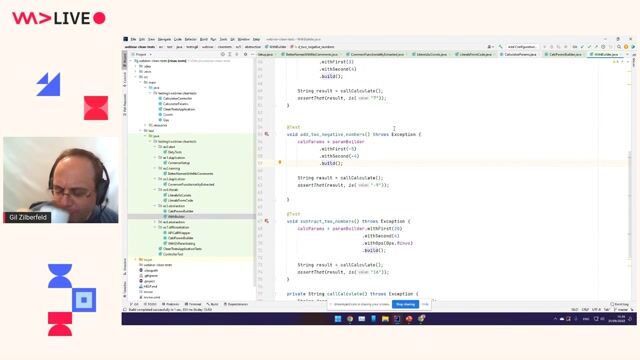Switch to LiteralsFromCode.java editor tab
The width and height of the screenshot is (640, 360).
475,54
